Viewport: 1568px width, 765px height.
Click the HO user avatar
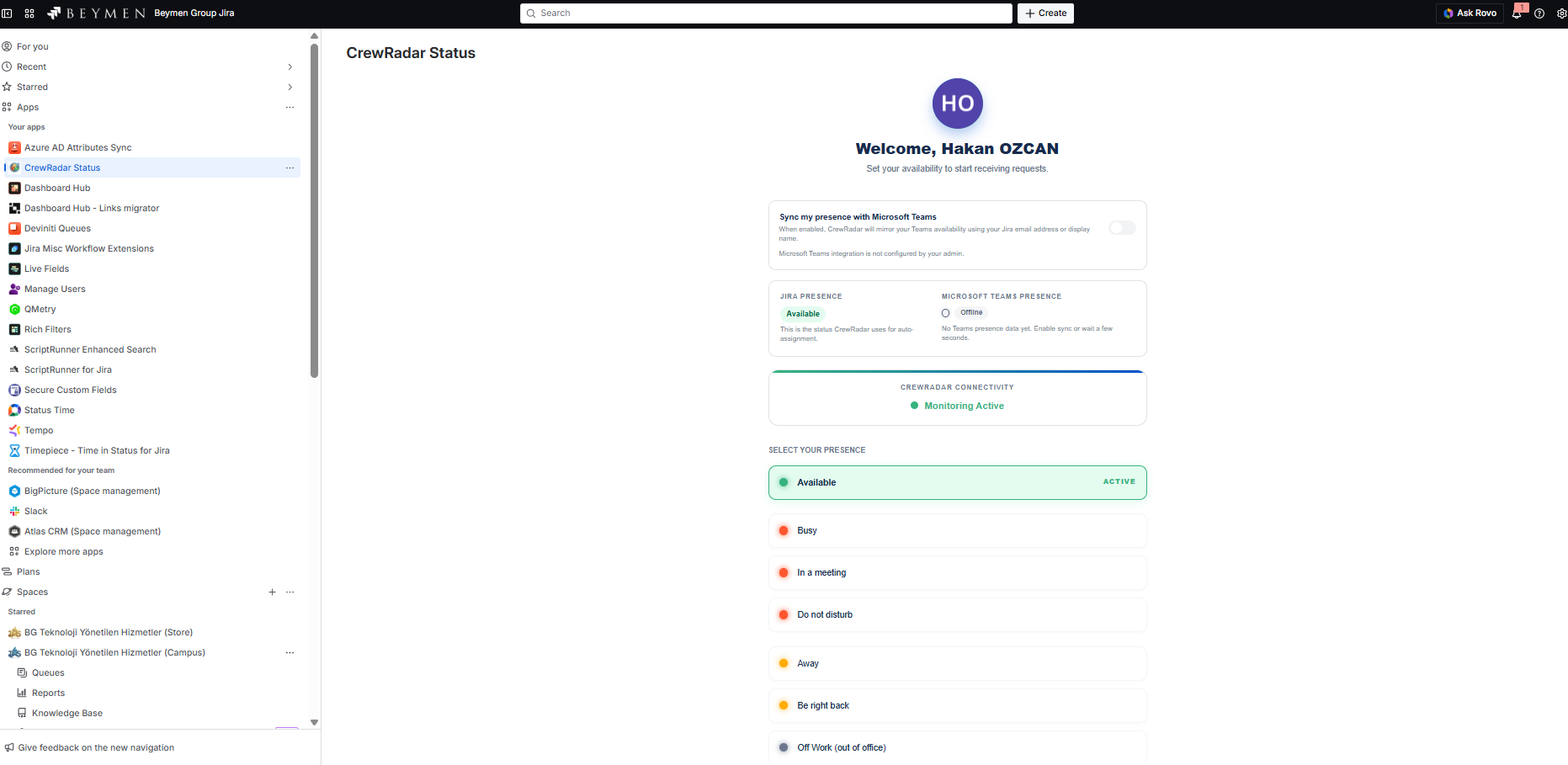(957, 104)
